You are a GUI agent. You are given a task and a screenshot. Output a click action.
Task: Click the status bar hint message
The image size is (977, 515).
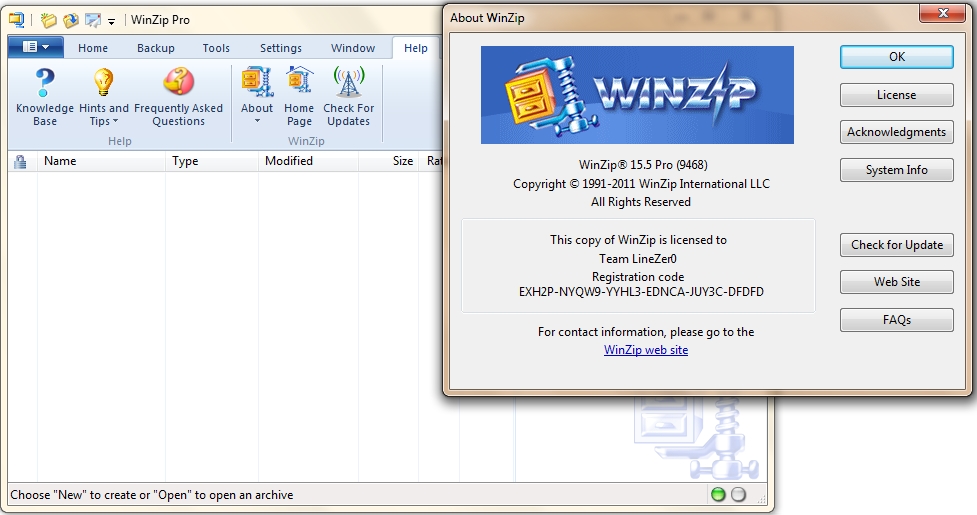click(x=151, y=495)
